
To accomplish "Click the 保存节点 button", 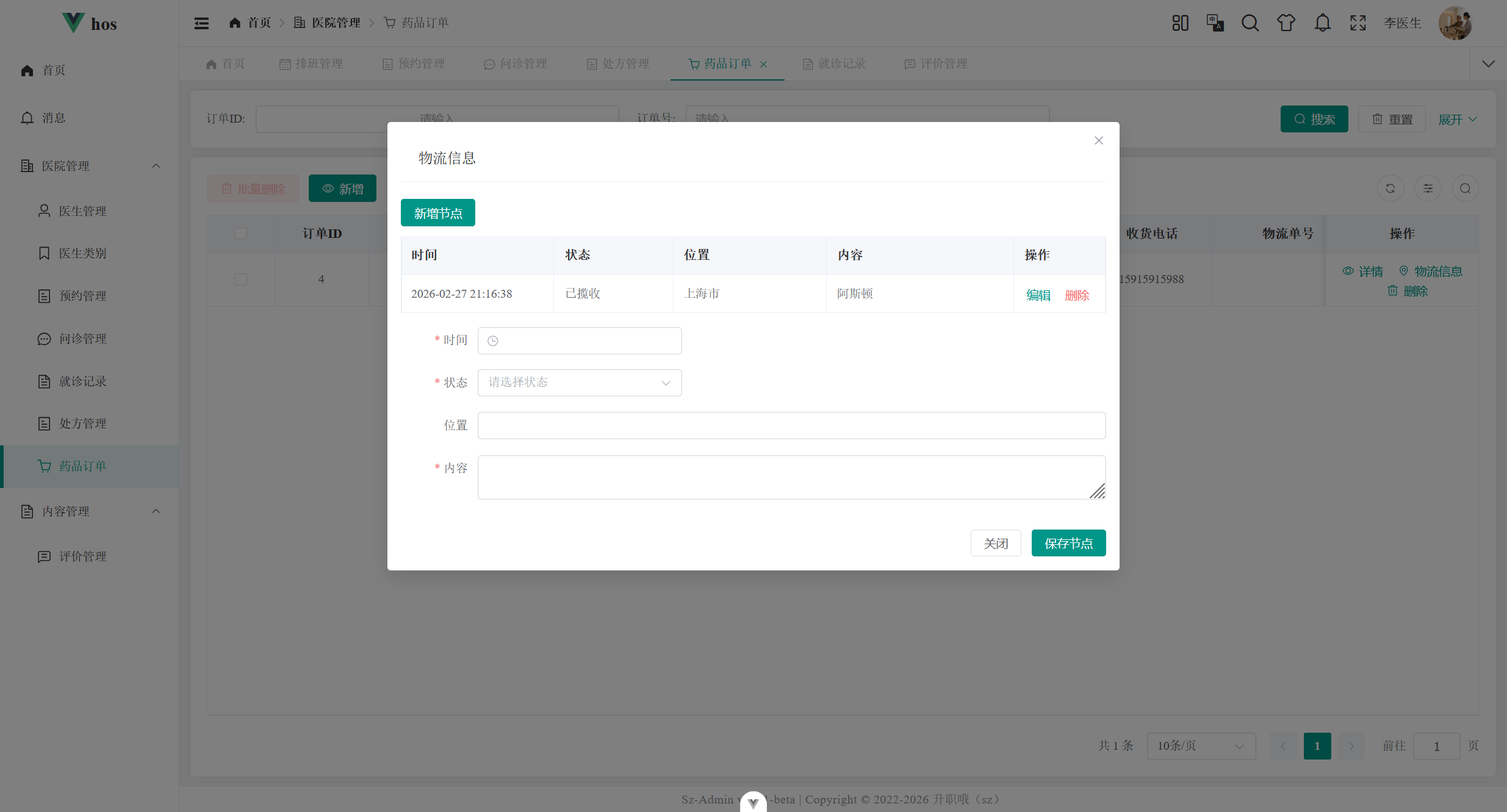I will tap(1068, 543).
